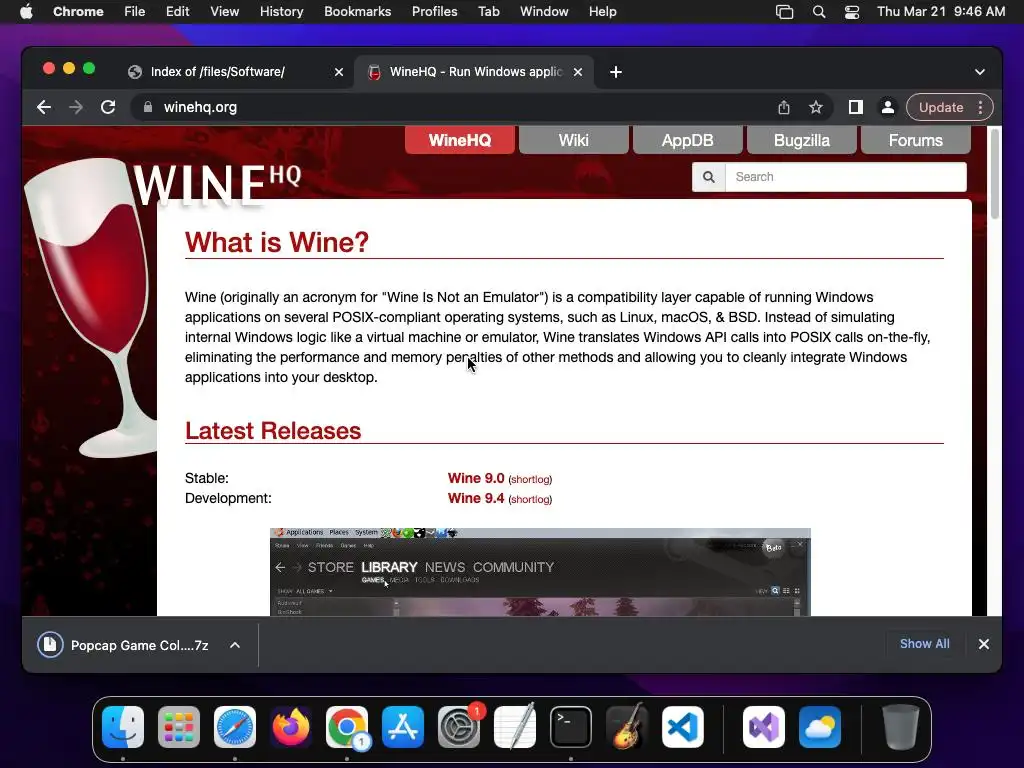Show All downloads
Screen dimensions: 1024x768
click(x=925, y=644)
